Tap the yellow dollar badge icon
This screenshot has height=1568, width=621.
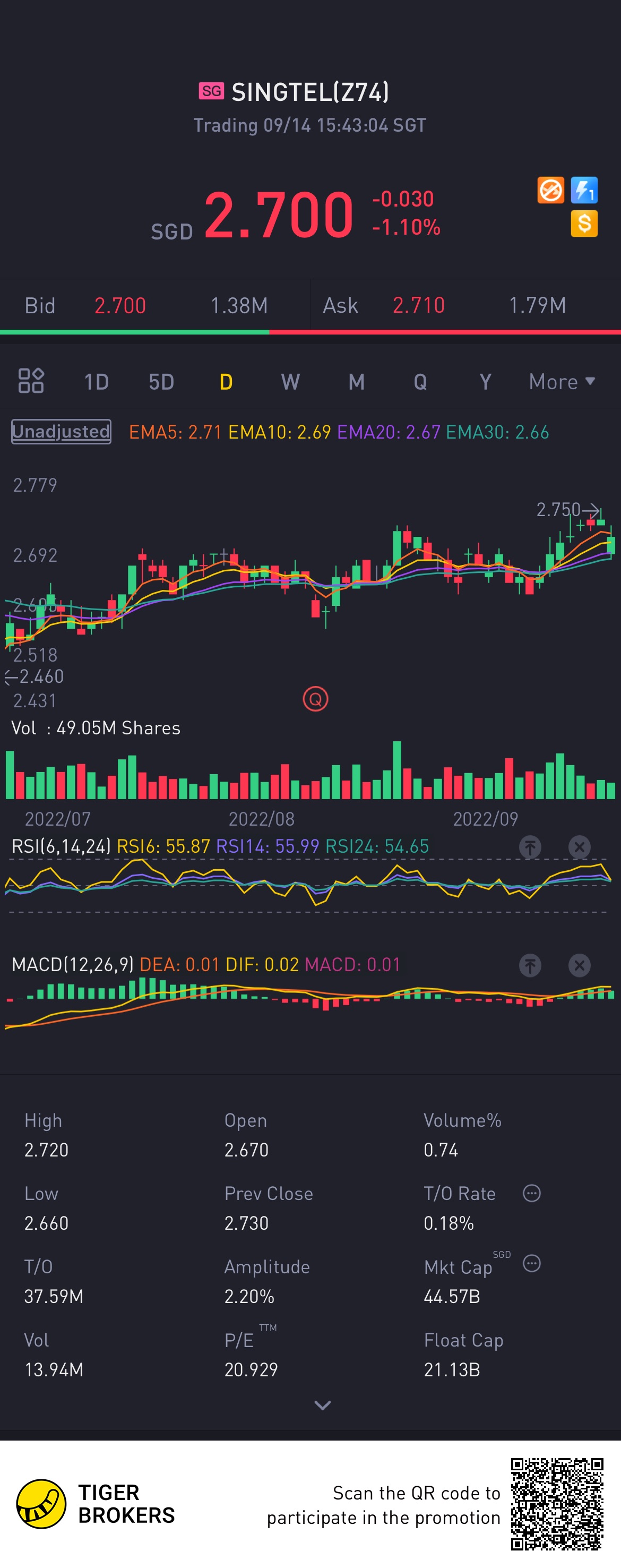584,224
